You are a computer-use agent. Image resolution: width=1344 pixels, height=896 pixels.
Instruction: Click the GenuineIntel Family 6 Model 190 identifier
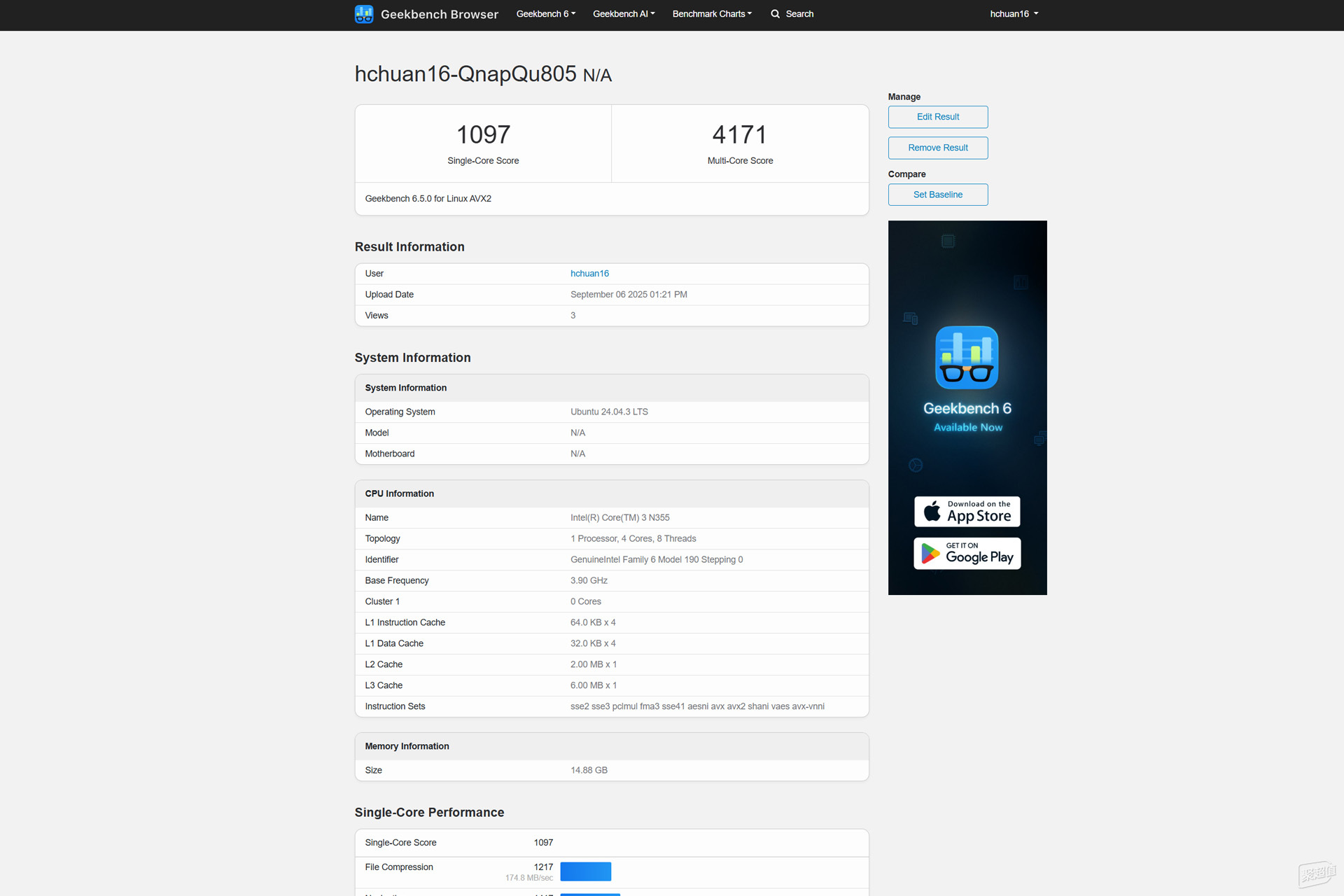[657, 560]
